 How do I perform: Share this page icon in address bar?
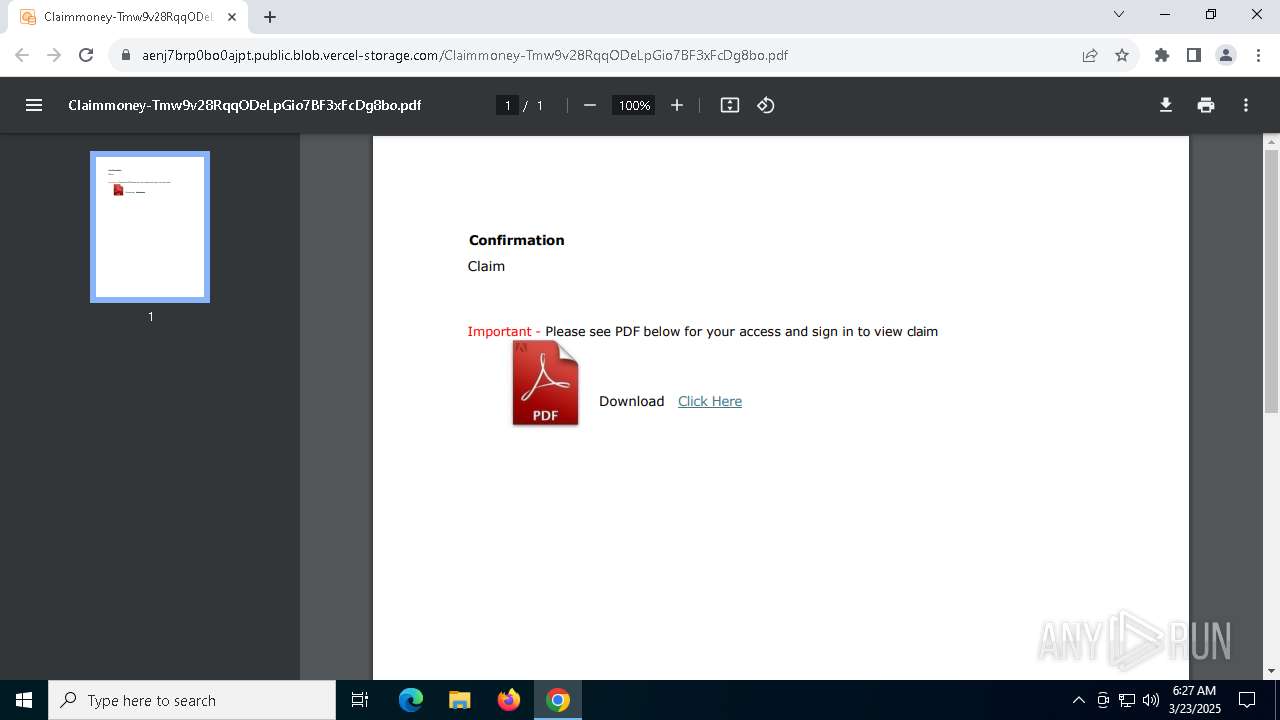pyautogui.click(x=1090, y=55)
